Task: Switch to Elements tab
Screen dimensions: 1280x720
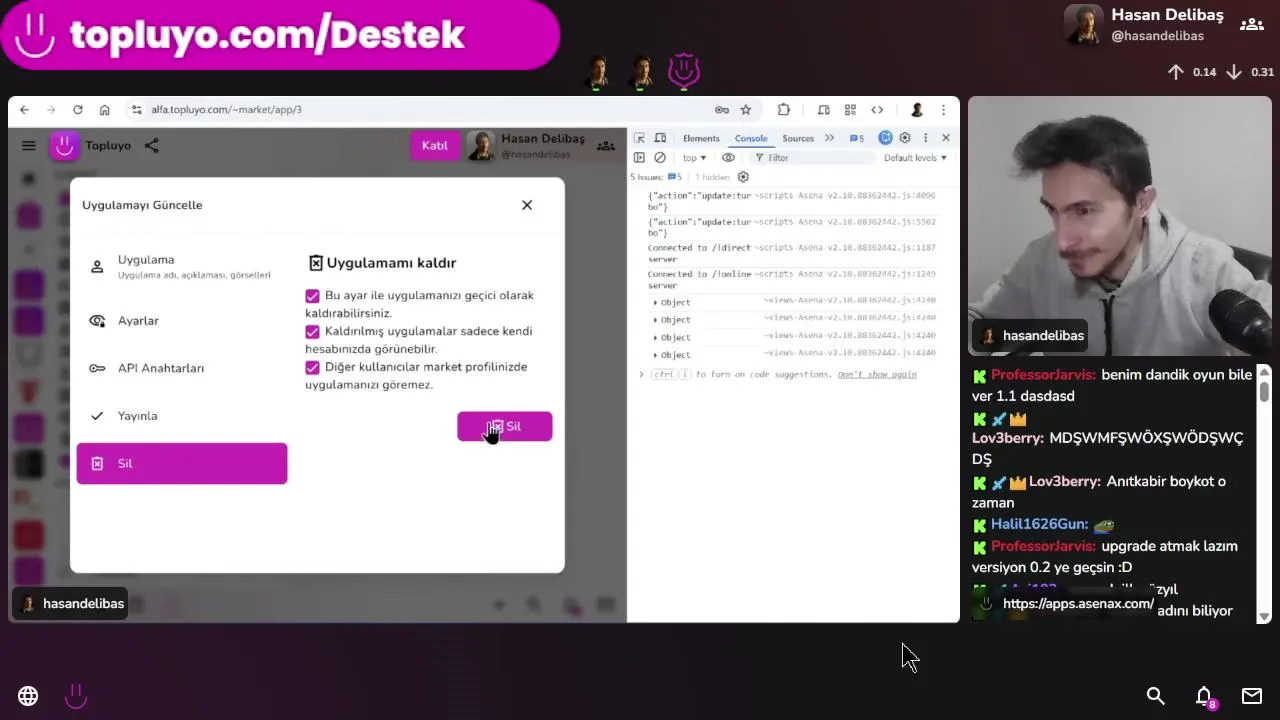Action: [x=701, y=138]
